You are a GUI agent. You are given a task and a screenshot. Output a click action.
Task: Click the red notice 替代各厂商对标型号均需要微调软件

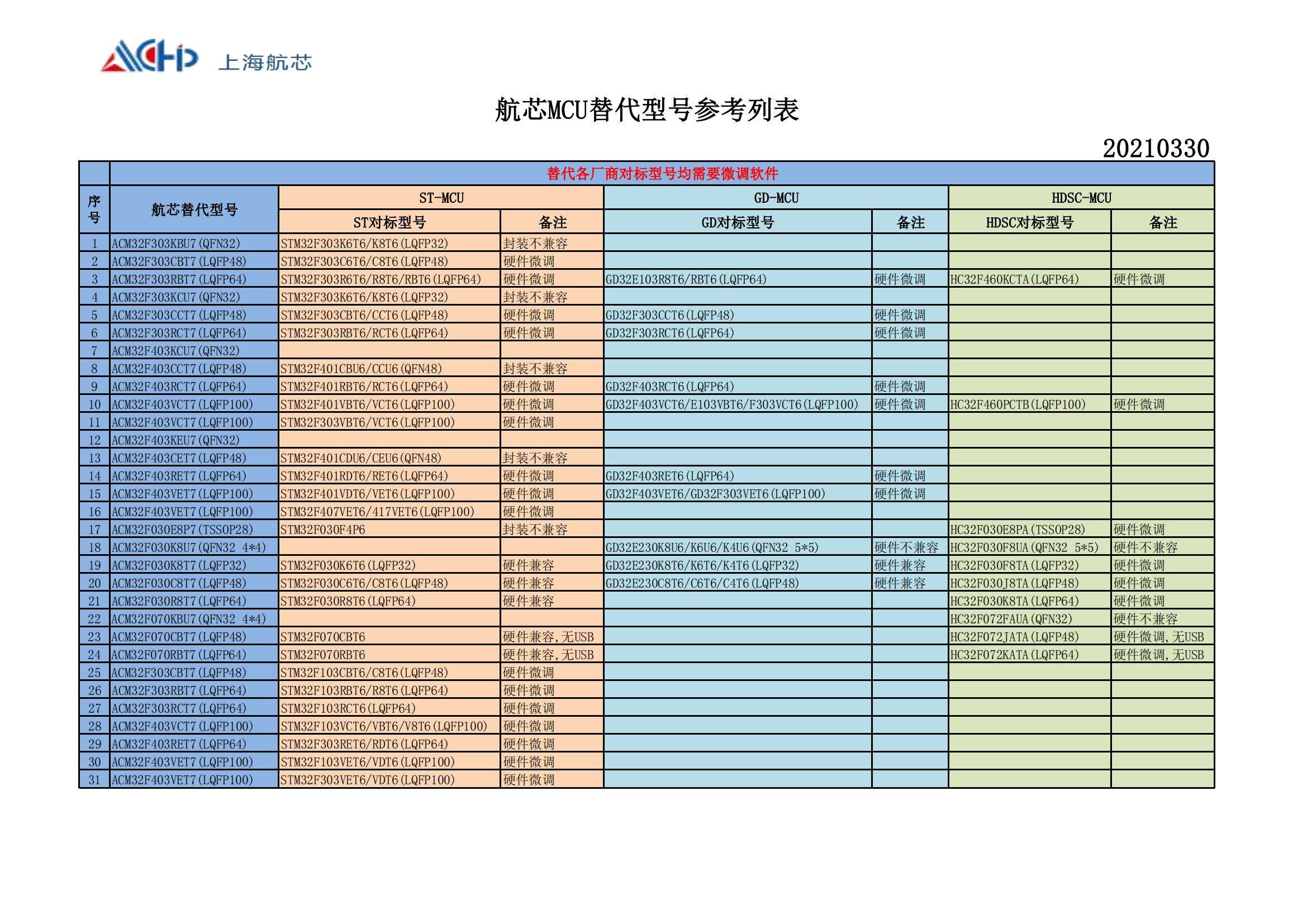coord(662,174)
